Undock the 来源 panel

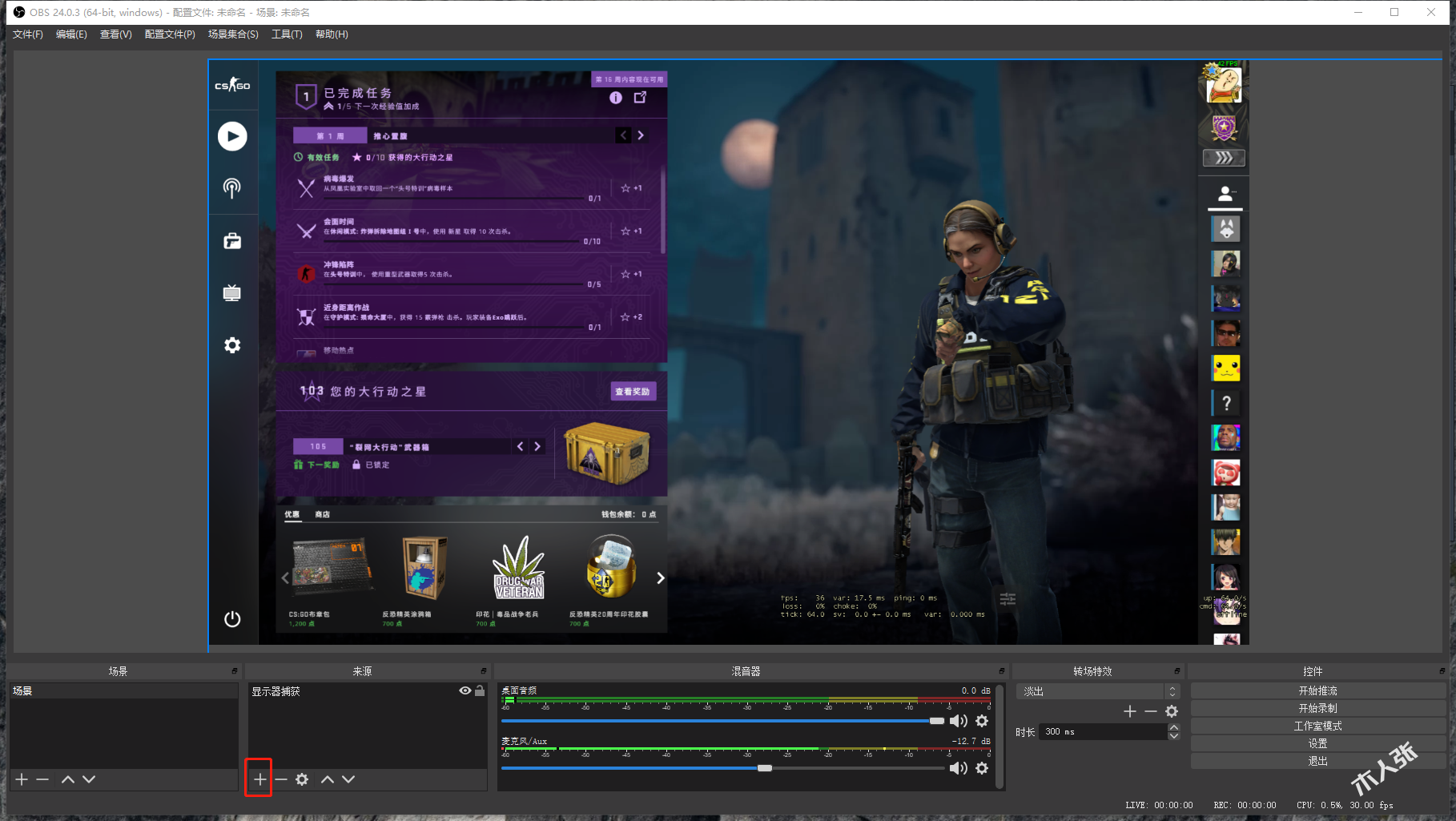[484, 671]
